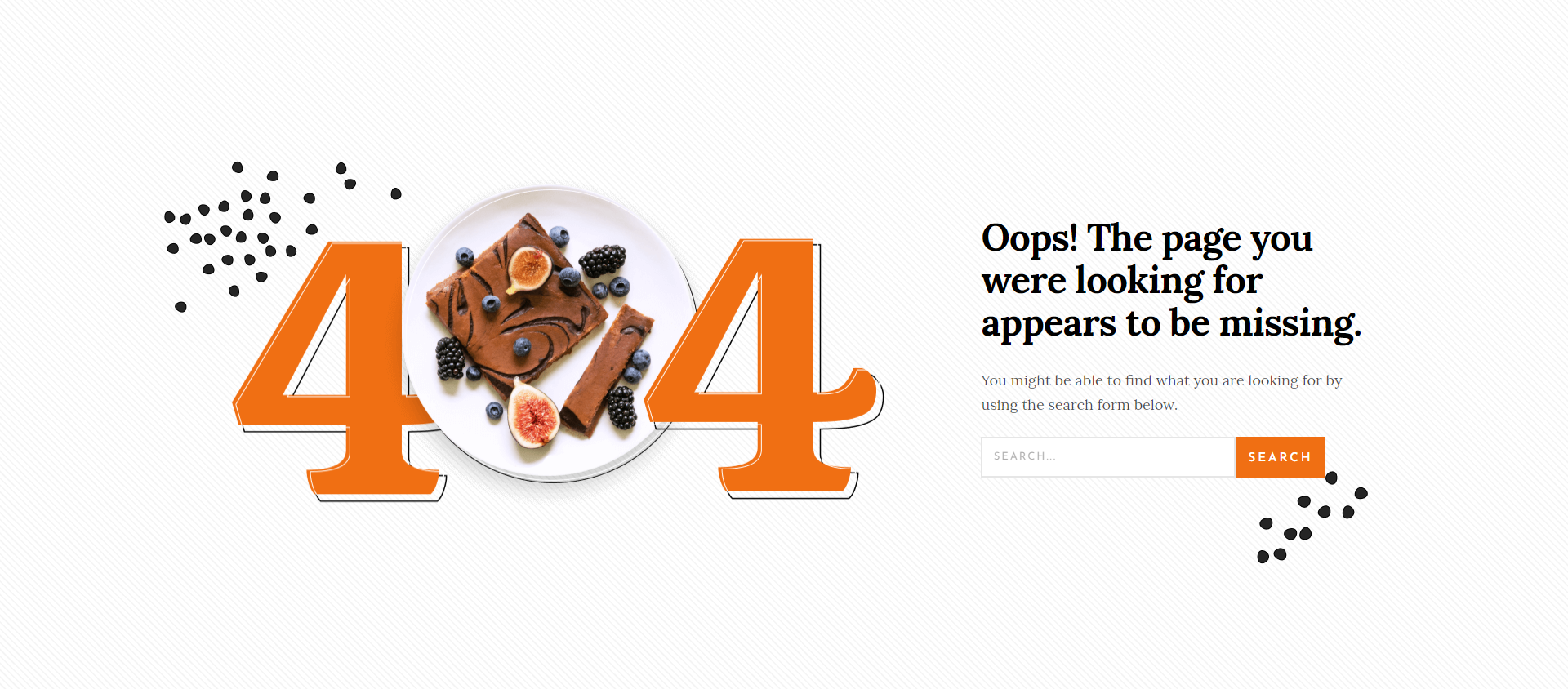Click the orange SEARCH button
Screen dimensions: 1568x689
1280,457
